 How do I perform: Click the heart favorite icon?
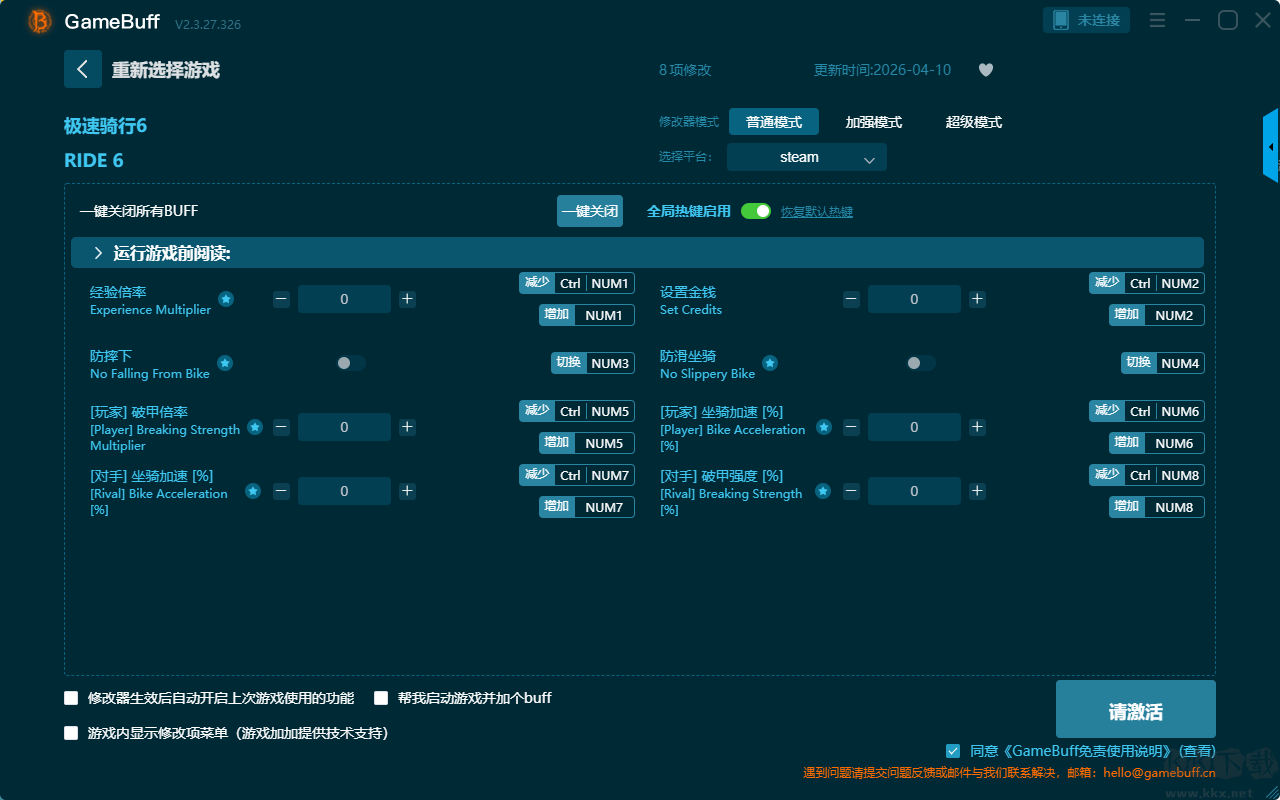click(x=986, y=70)
